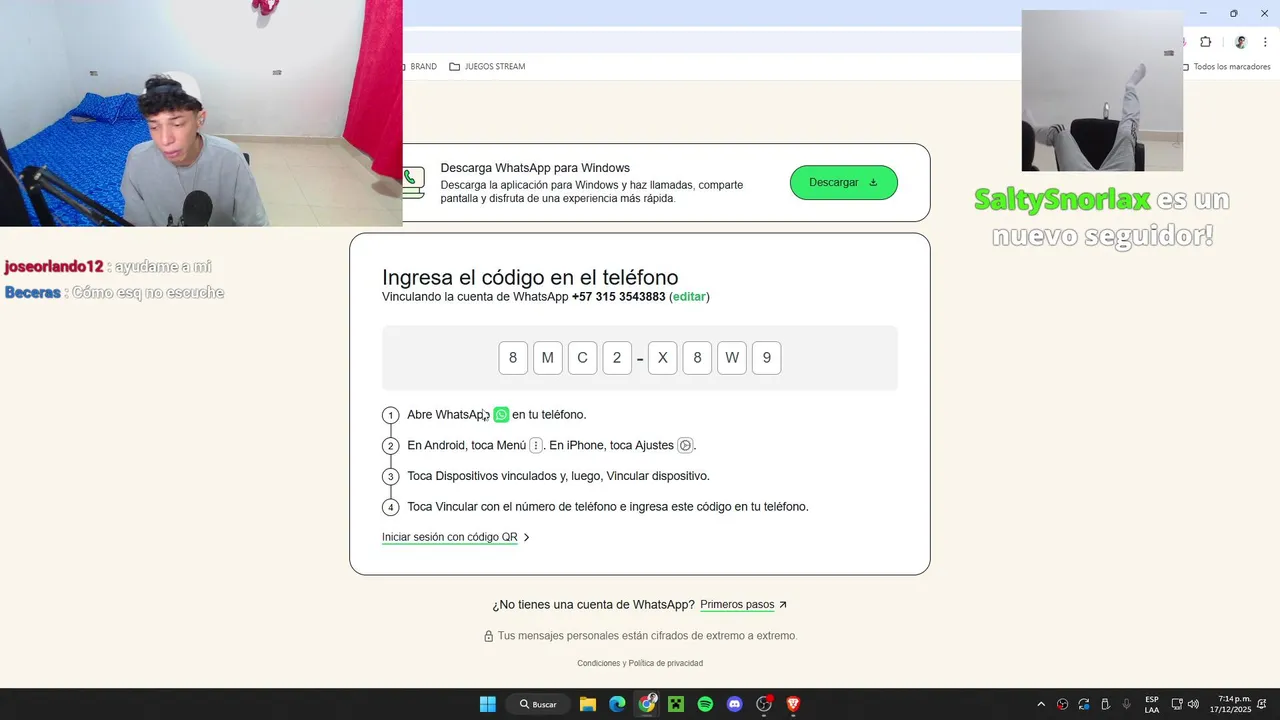The width and height of the screenshot is (1280, 720).
Task: Open the BRAND bookmarks folder
Action: pyautogui.click(x=420, y=66)
